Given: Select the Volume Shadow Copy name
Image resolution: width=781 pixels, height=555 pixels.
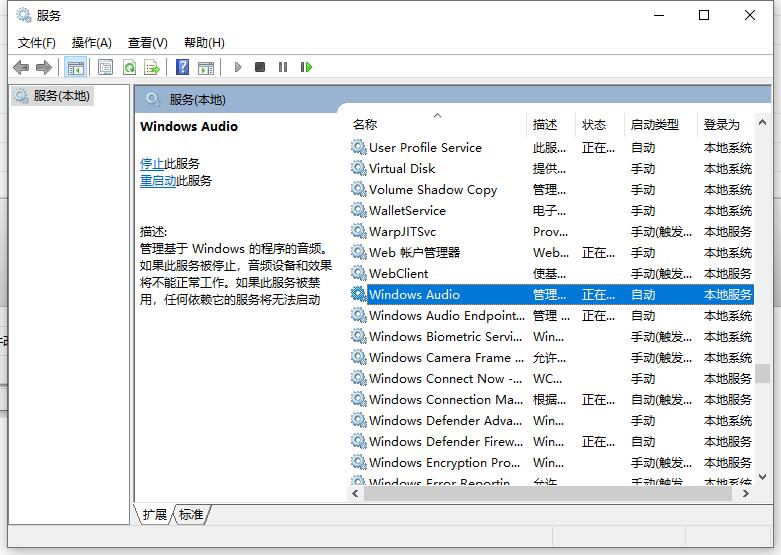Looking at the screenshot, I should pos(433,189).
